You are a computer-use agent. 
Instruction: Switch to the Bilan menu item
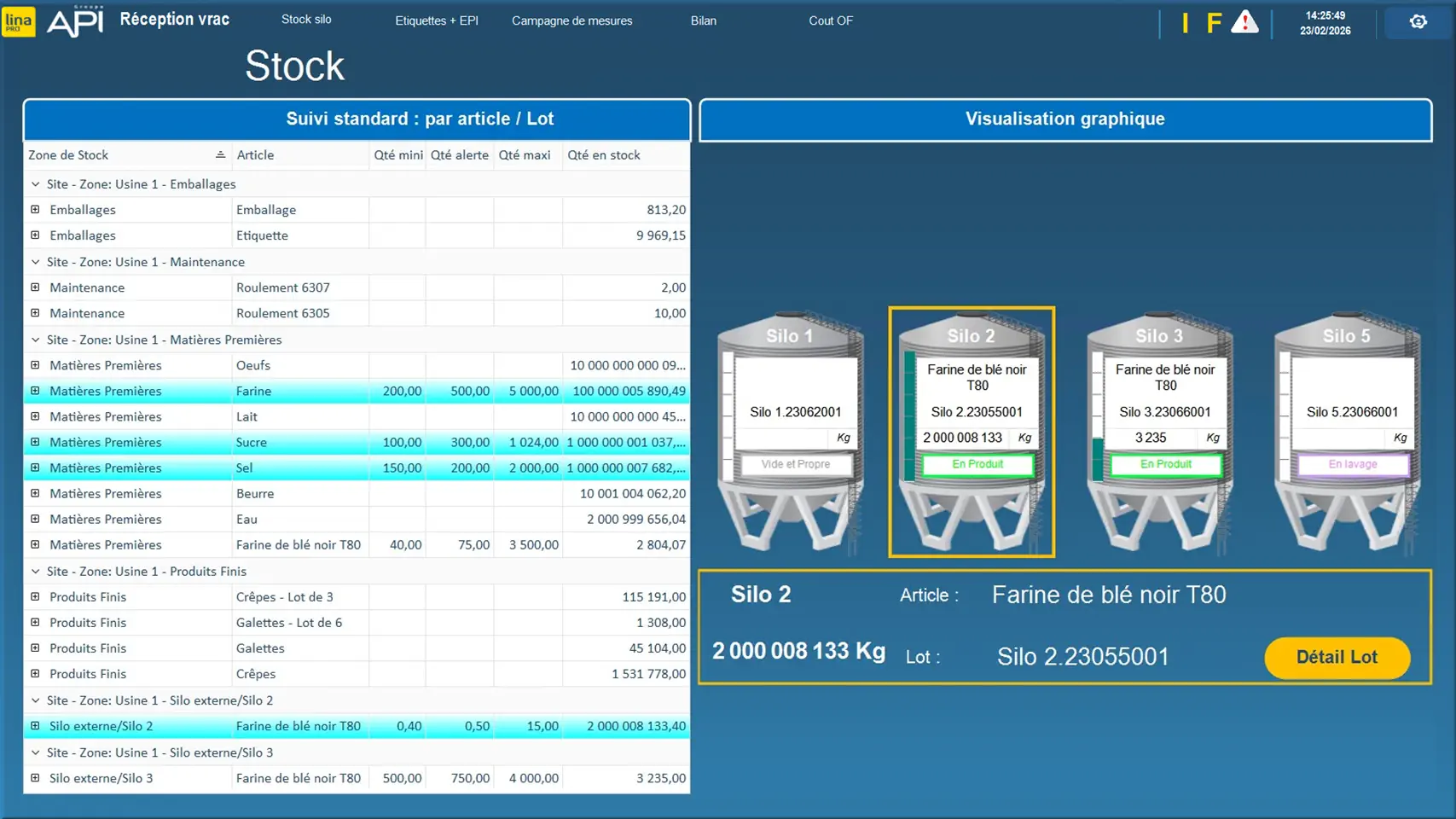703,20
